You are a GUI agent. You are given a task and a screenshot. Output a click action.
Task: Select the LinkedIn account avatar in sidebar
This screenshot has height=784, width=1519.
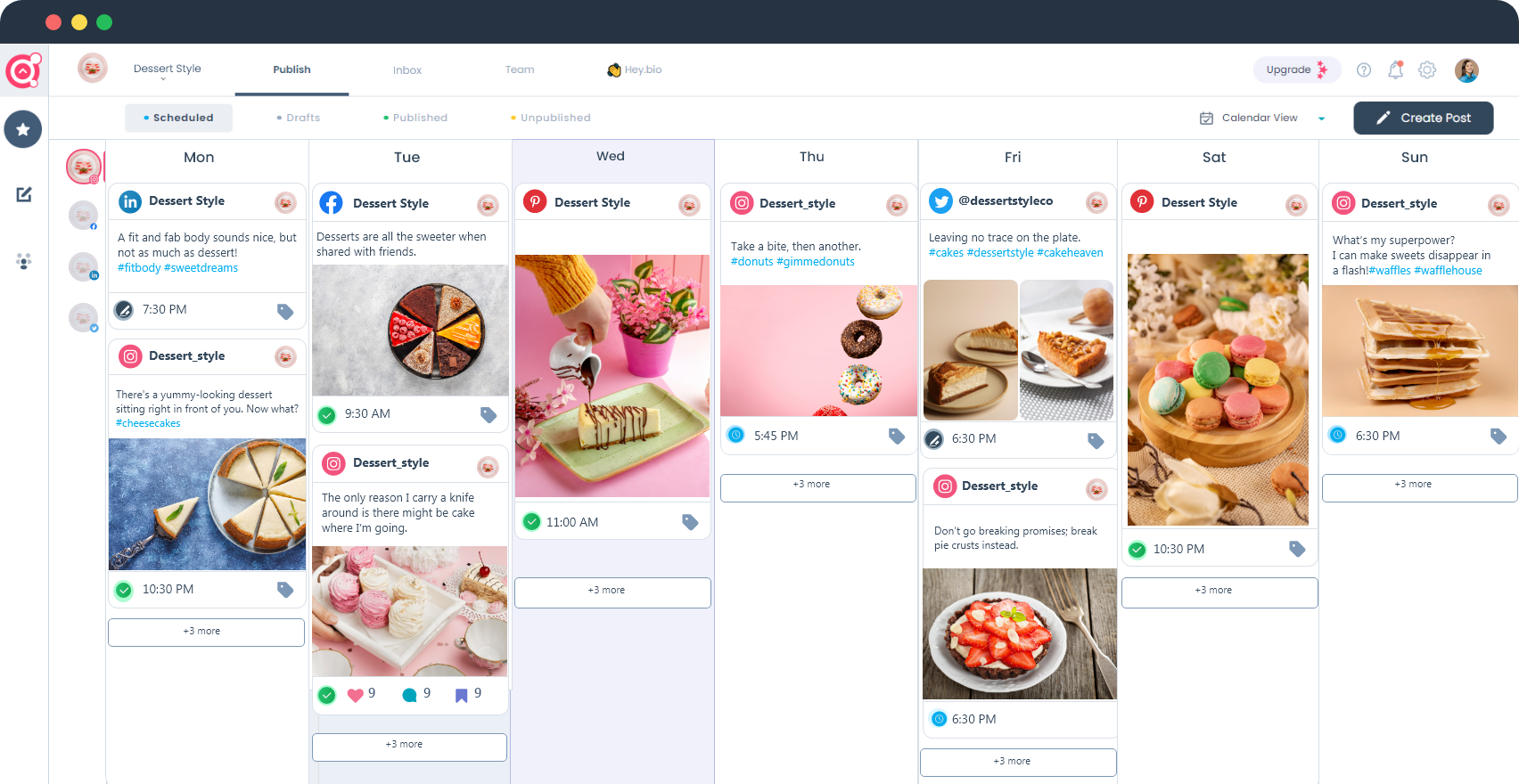(83, 266)
